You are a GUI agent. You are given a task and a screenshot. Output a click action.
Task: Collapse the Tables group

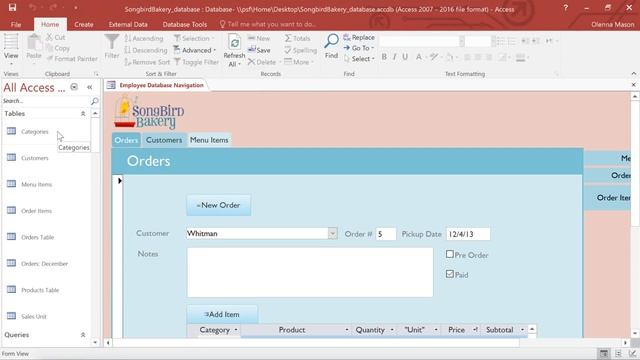pos(83,113)
